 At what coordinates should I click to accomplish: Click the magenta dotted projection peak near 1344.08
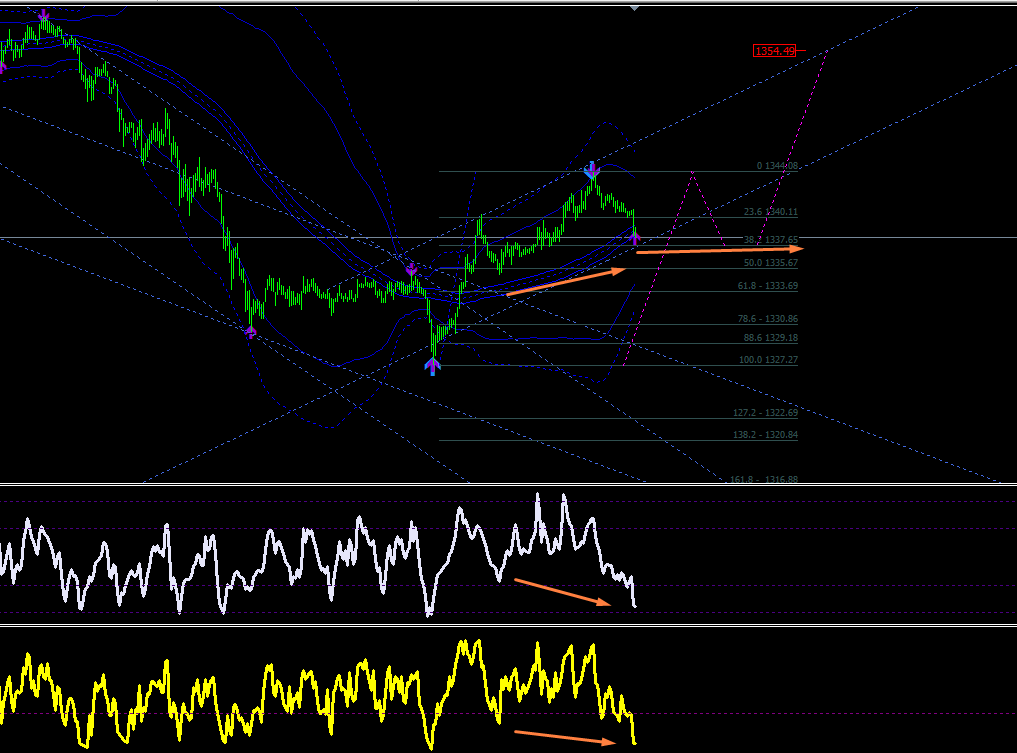pyautogui.click(x=693, y=173)
